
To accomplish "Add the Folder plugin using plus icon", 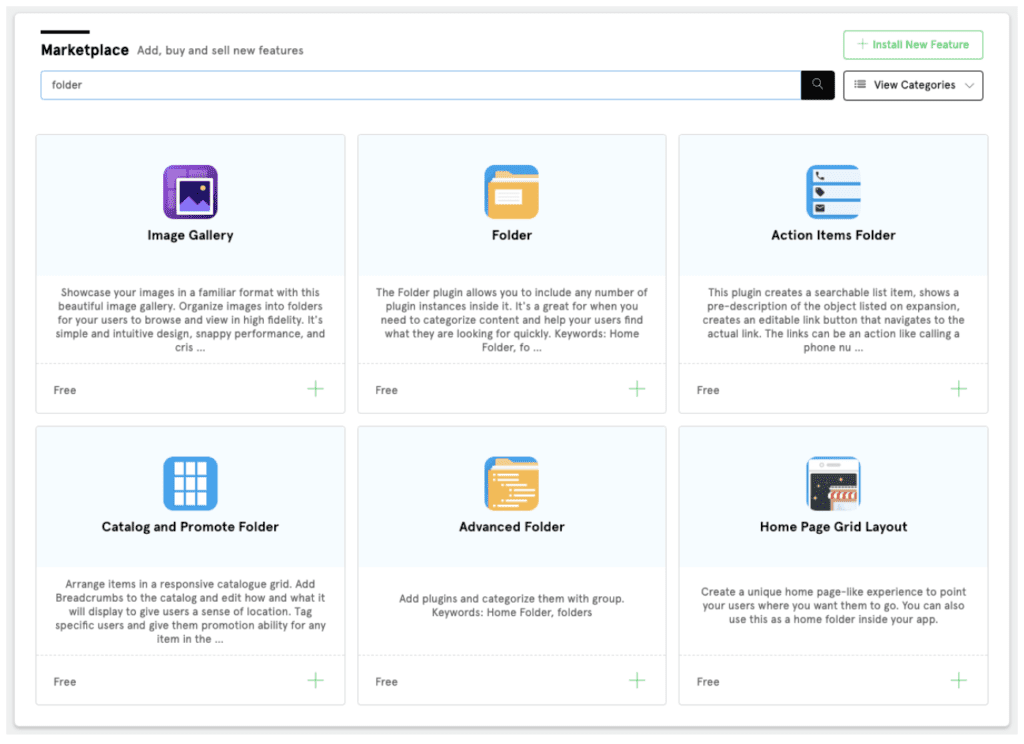I will pyautogui.click(x=637, y=389).
